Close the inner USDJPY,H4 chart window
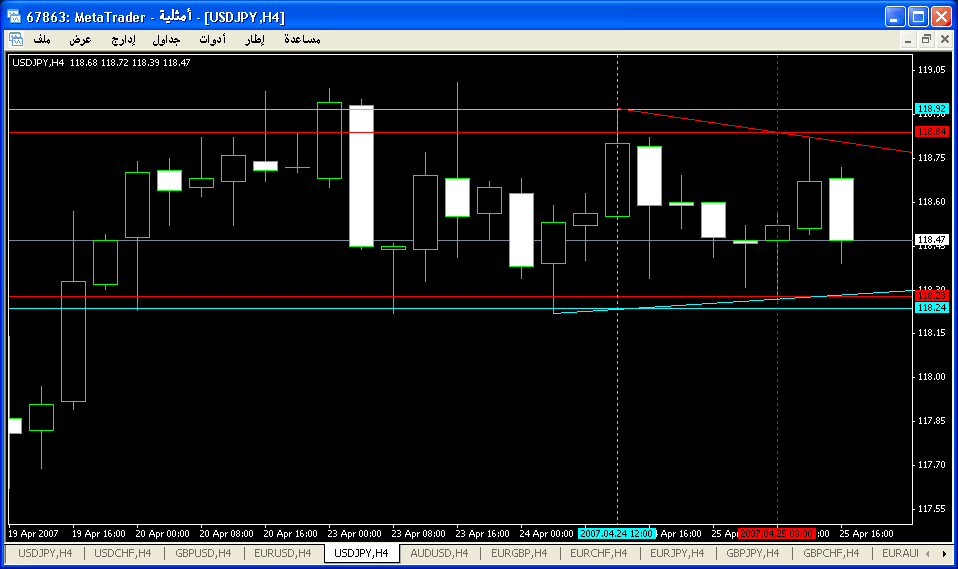The width and height of the screenshot is (958, 569). point(944,39)
